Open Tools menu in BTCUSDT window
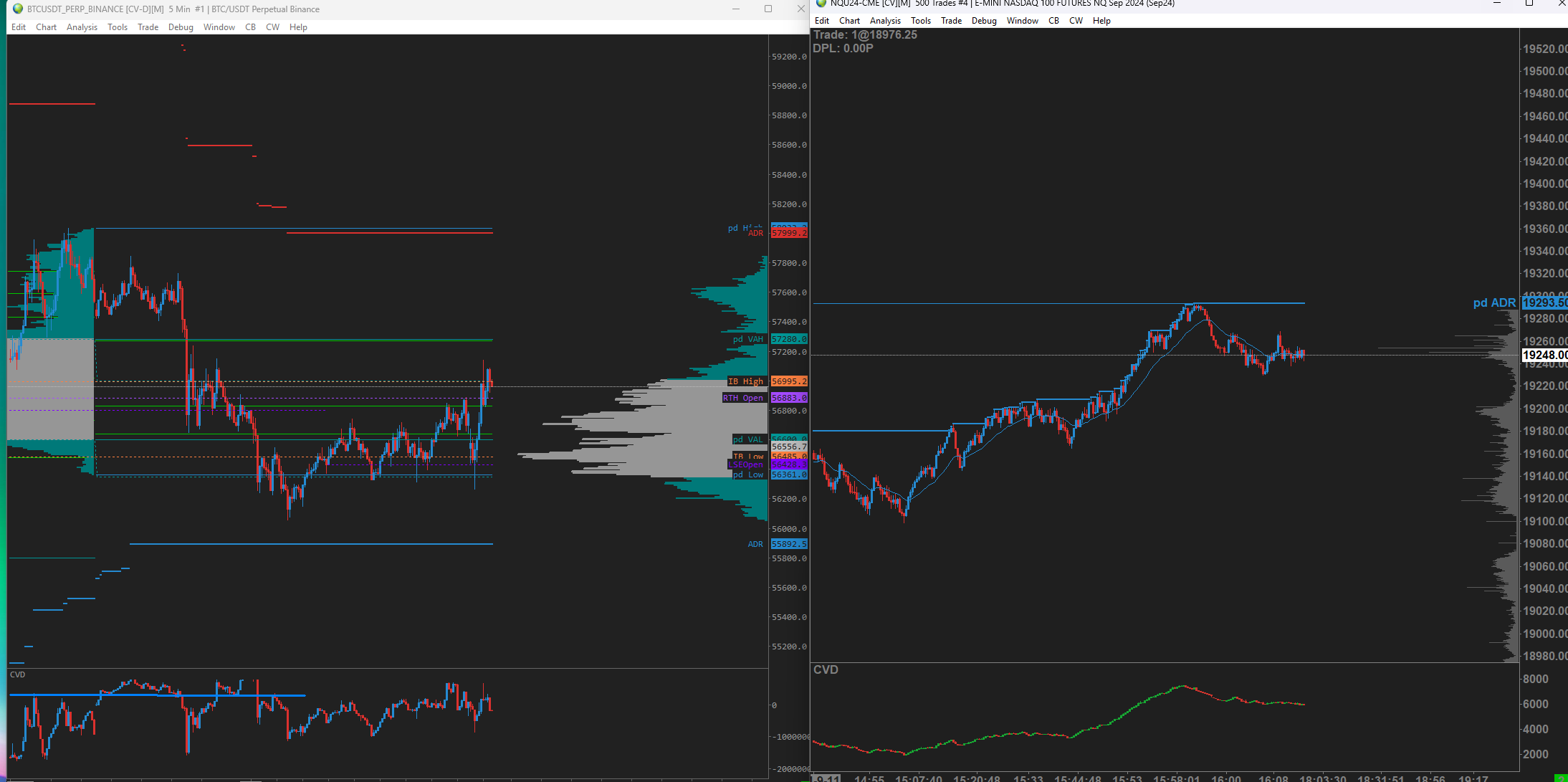This screenshot has height=782, width=1568. pyautogui.click(x=118, y=27)
